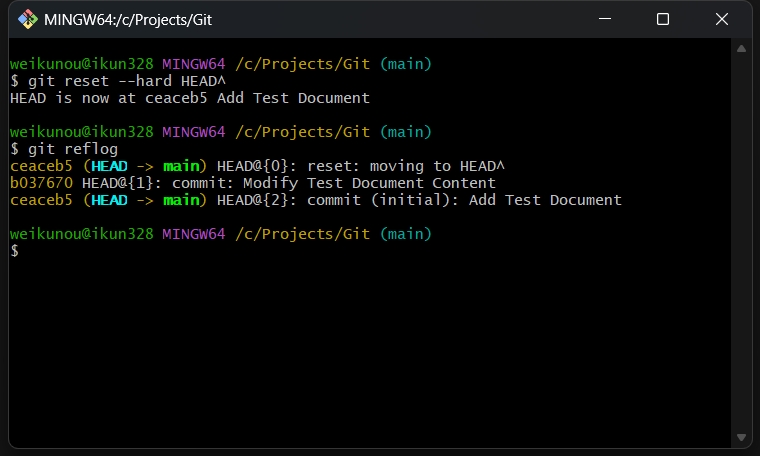Click 'Modify Test Document Content' commit message
This screenshot has width=760, height=456.
369,183
